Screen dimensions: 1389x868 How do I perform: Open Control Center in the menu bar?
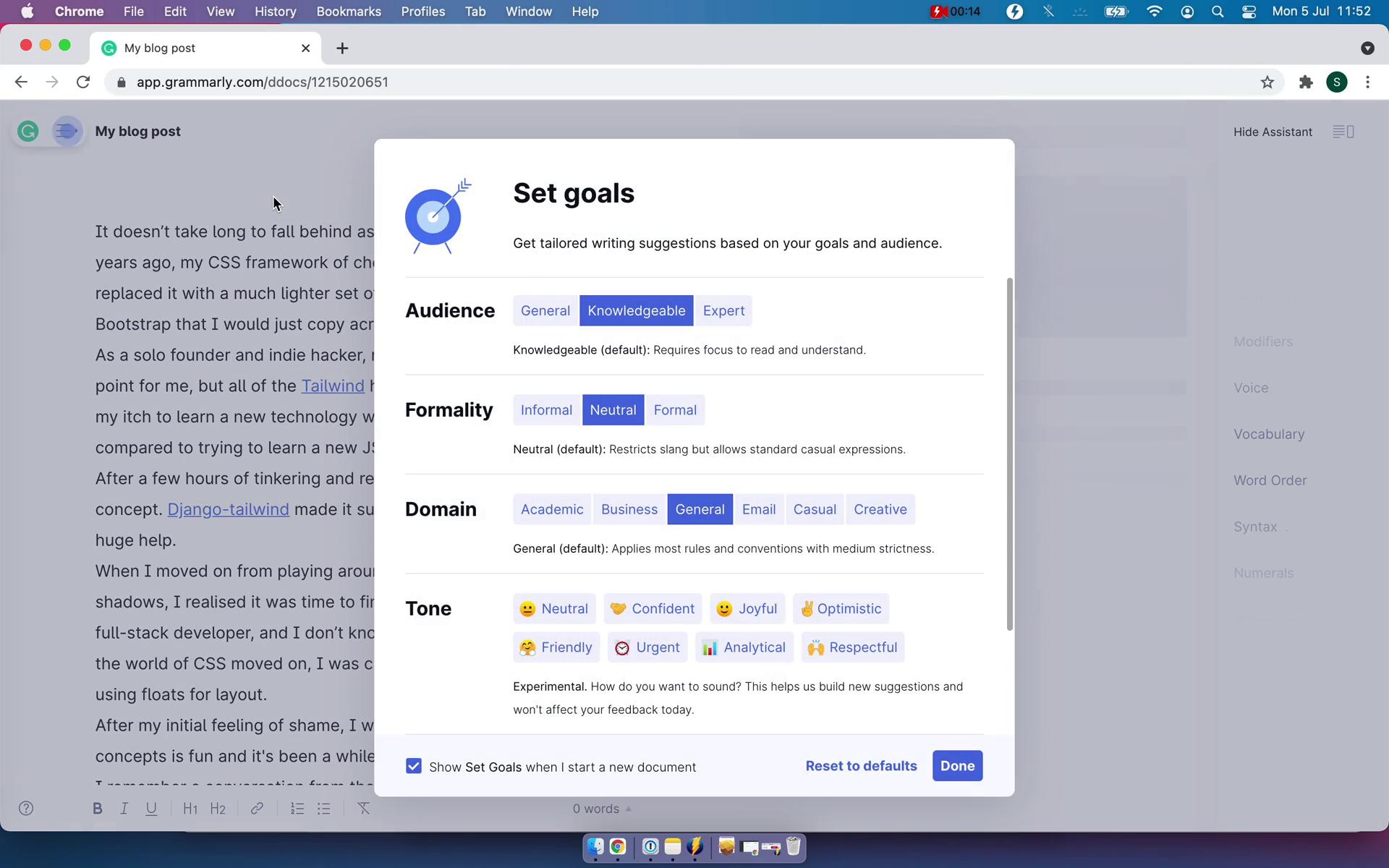pyautogui.click(x=1249, y=12)
